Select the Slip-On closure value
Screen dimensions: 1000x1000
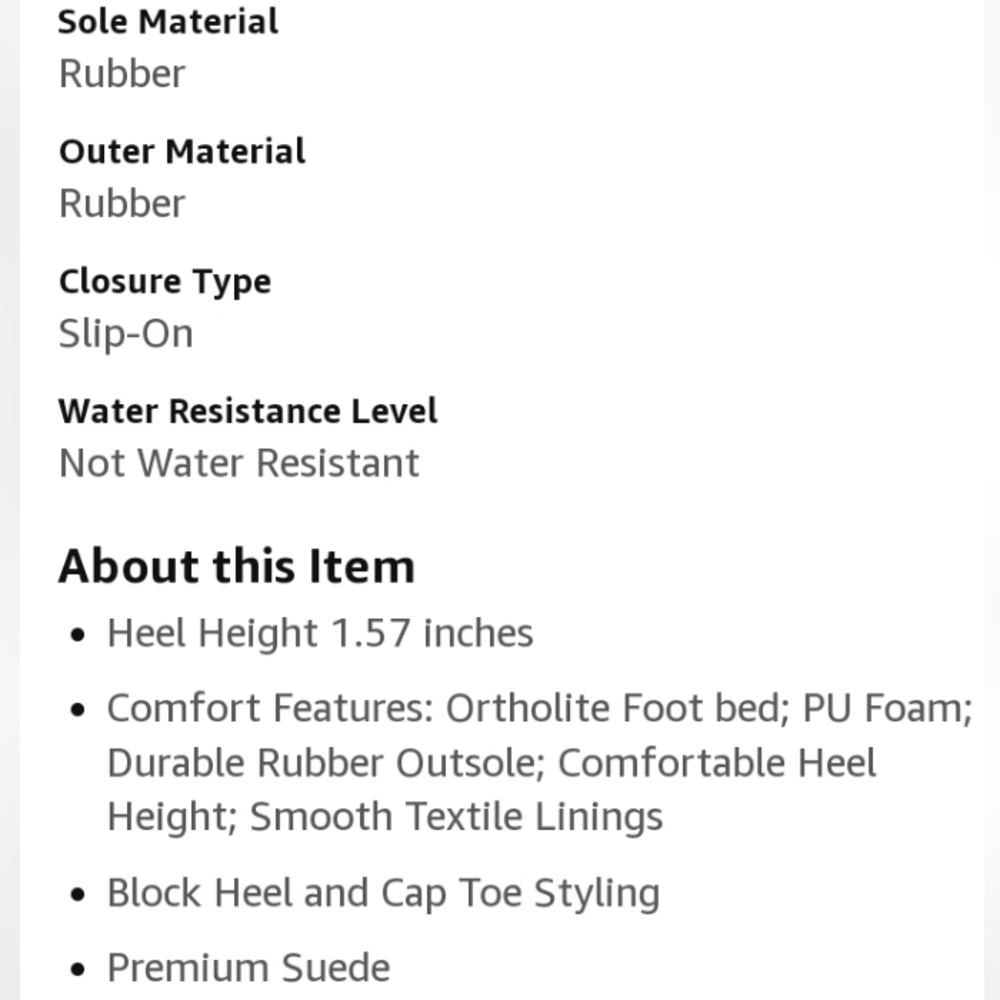tap(126, 334)
